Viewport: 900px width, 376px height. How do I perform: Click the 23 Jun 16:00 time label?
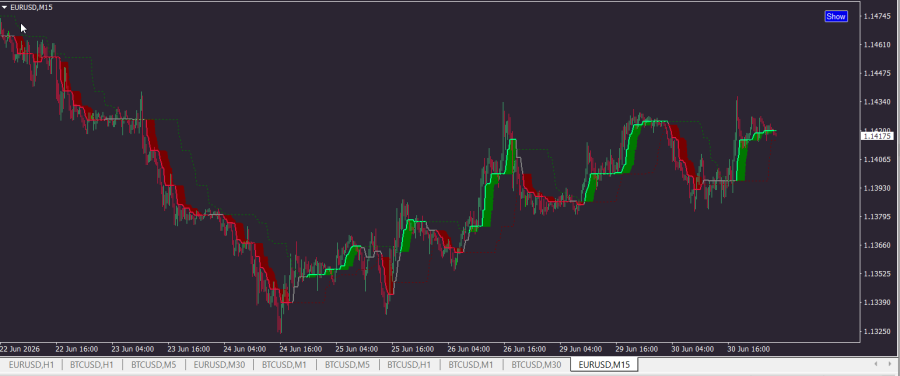tap(188, 349)
